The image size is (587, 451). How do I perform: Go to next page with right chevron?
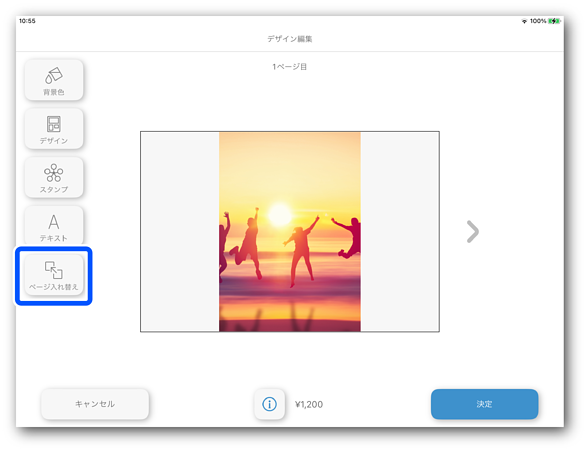click(x=473, y=232)
